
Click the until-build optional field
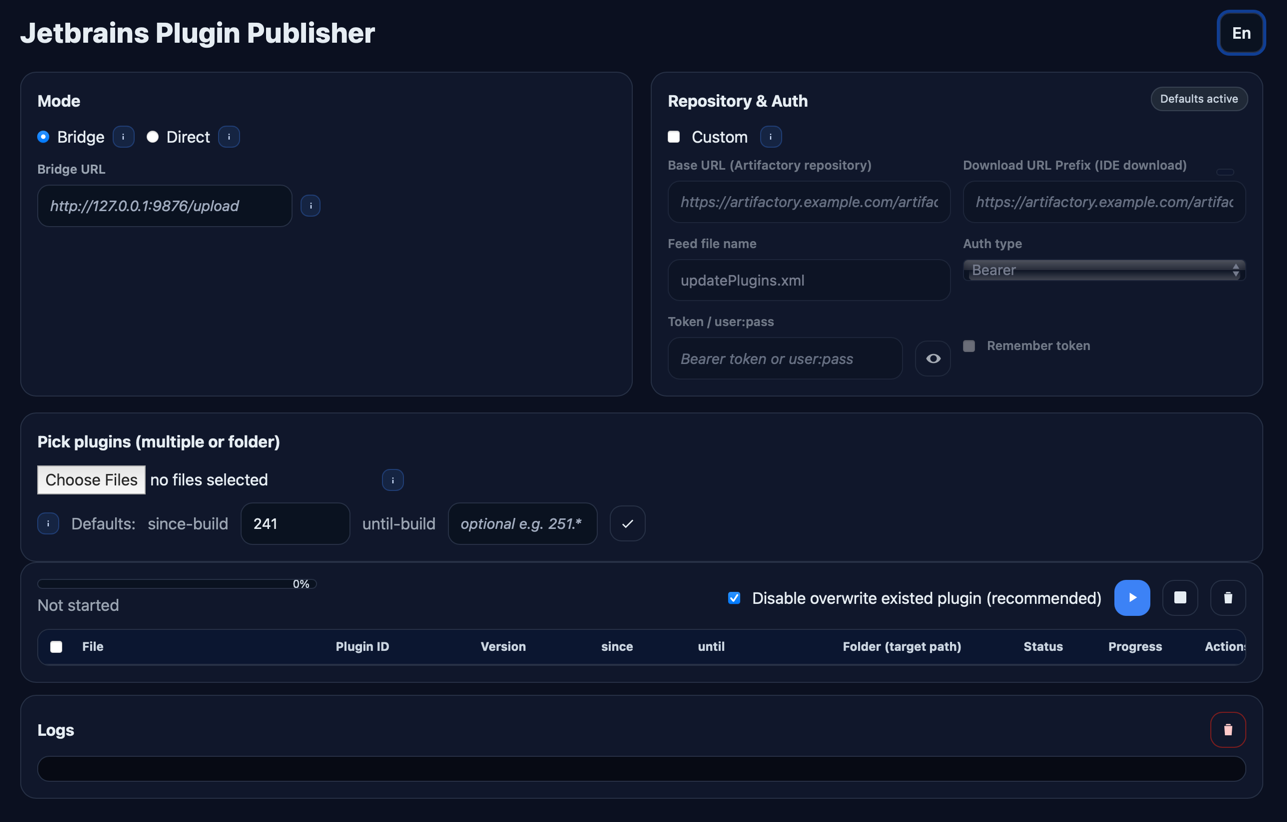522,524
